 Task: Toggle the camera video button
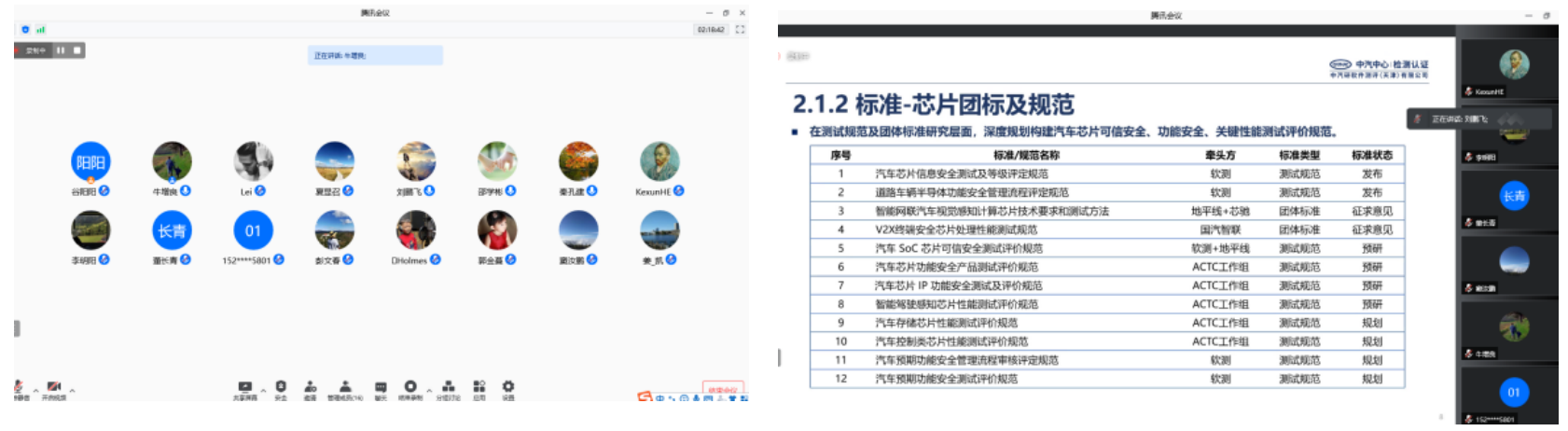54,386
